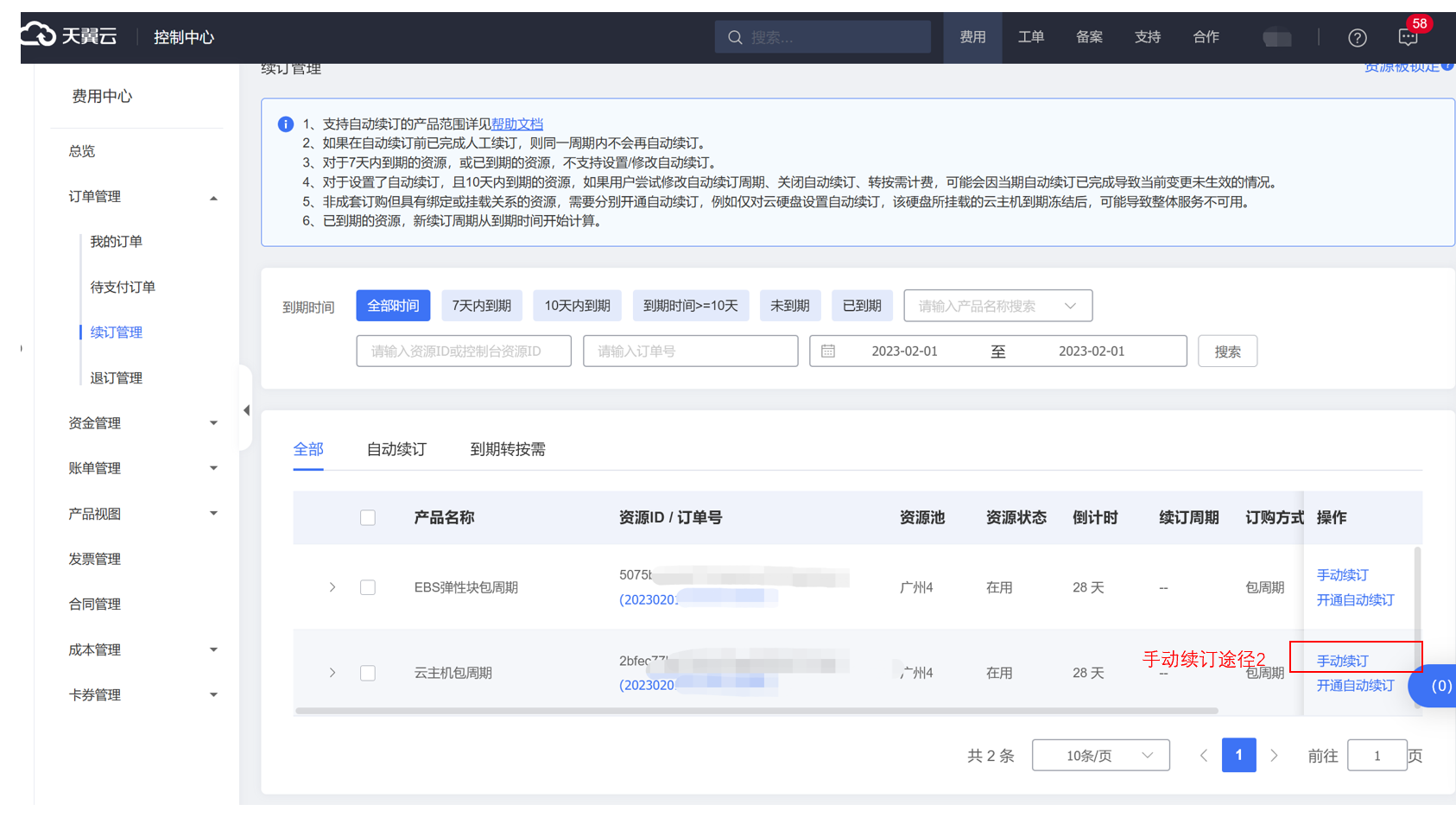Open the help question mark icon
Screen dimensions: 1456x817
coord(1357,37)
